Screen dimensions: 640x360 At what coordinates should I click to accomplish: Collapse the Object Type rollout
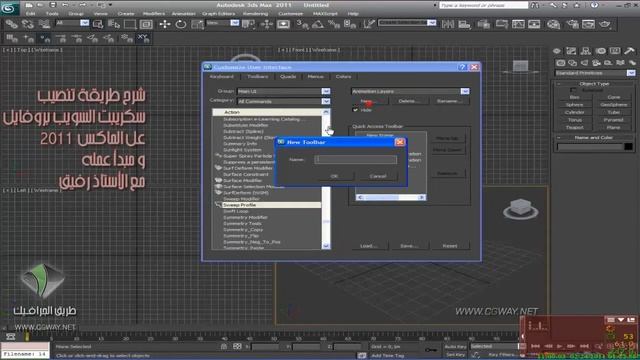[594, 83]
